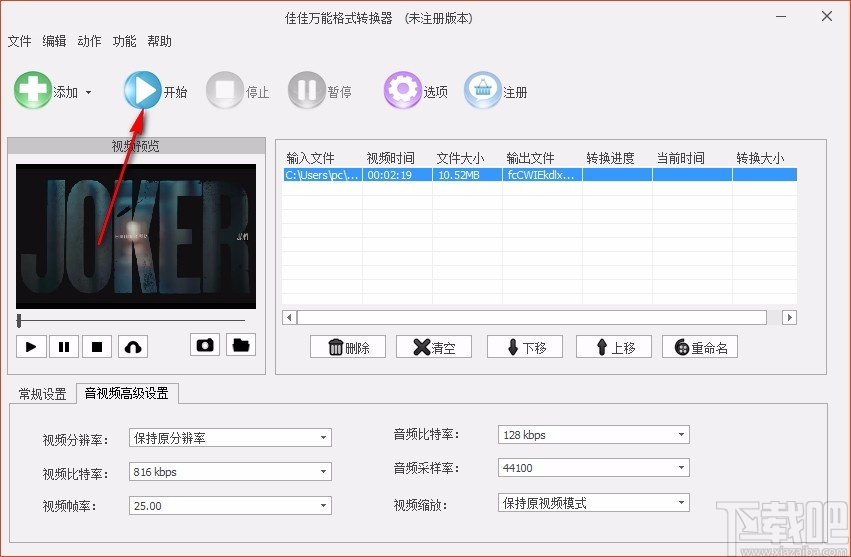Expand the video resolution (视频分辨率) dropdown
851x557 pixels.
323,438
